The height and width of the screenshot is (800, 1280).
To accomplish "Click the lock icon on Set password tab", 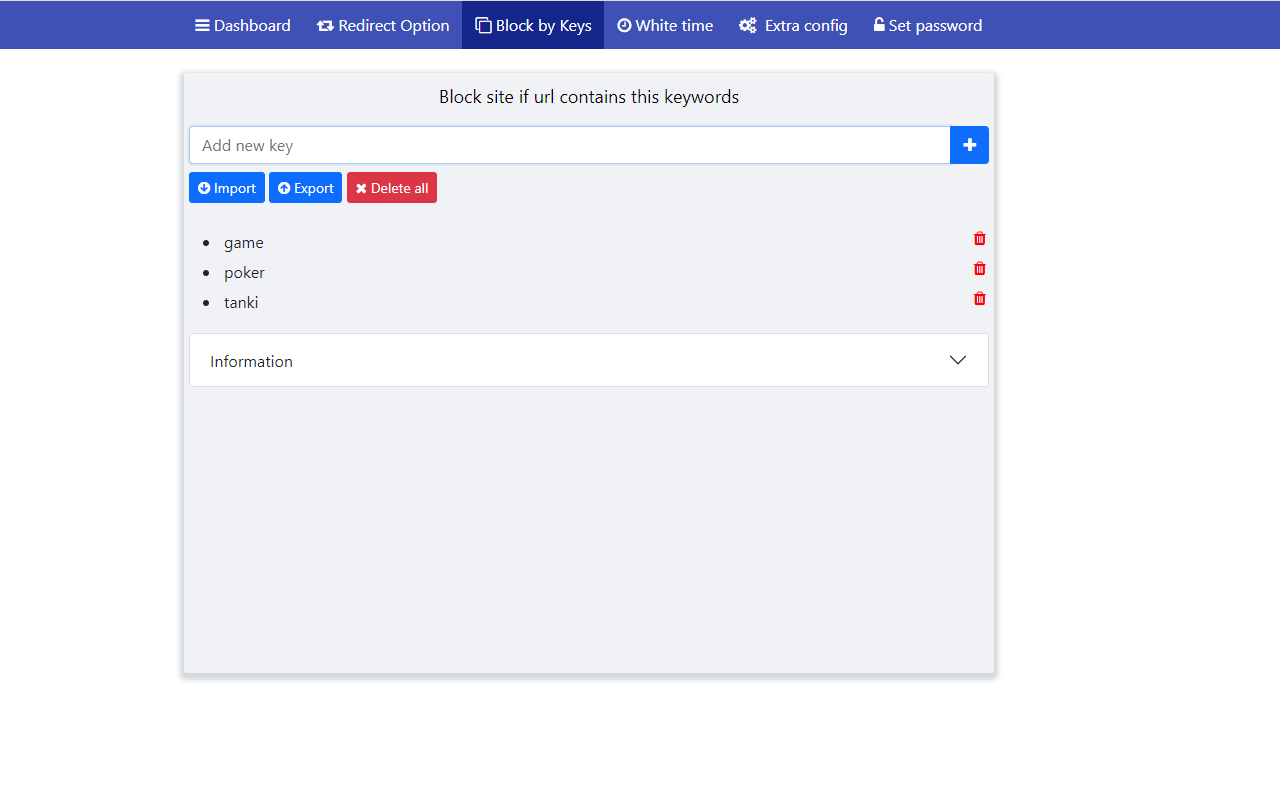I will 878,25.
